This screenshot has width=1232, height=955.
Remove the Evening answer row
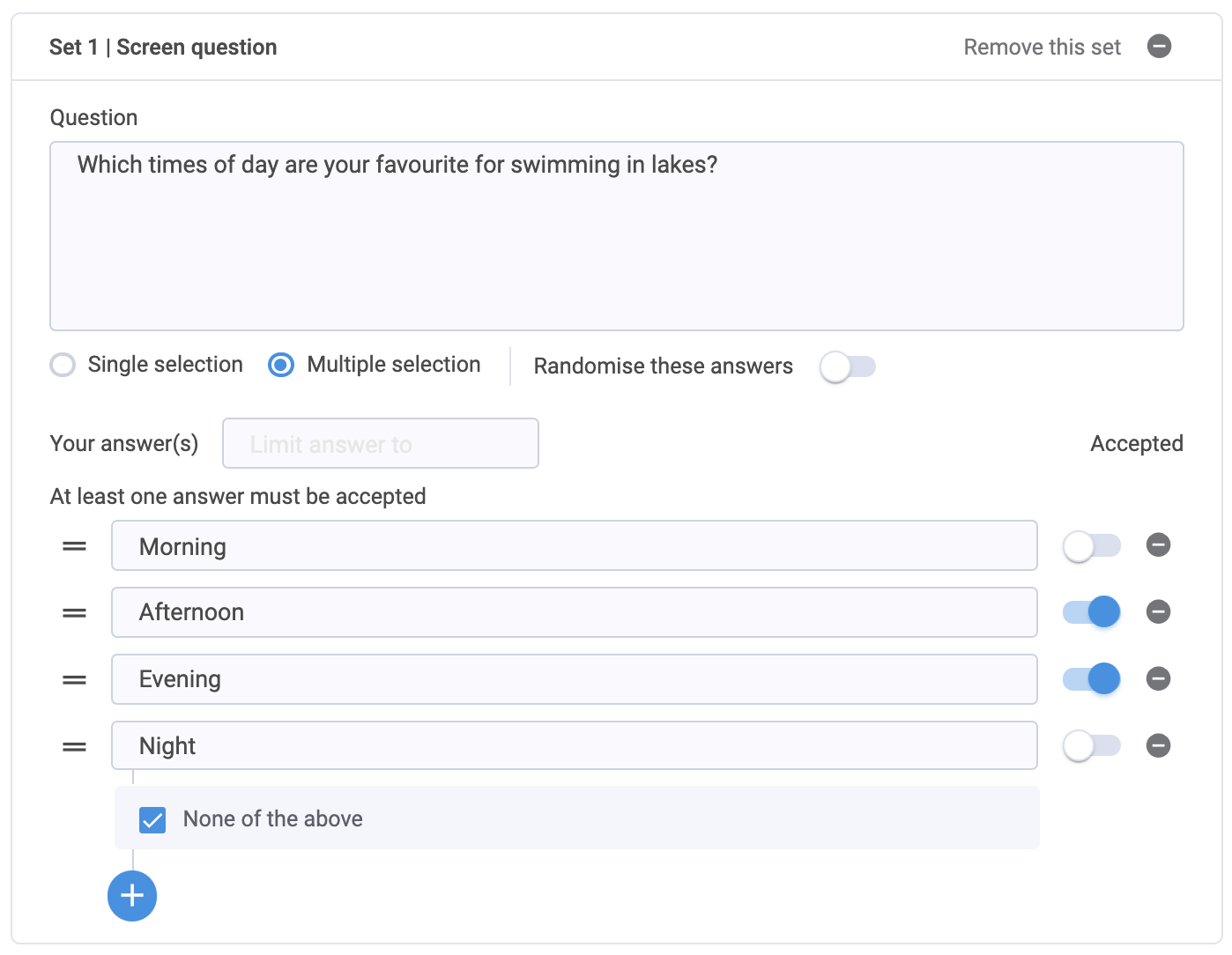point(1158,678)
